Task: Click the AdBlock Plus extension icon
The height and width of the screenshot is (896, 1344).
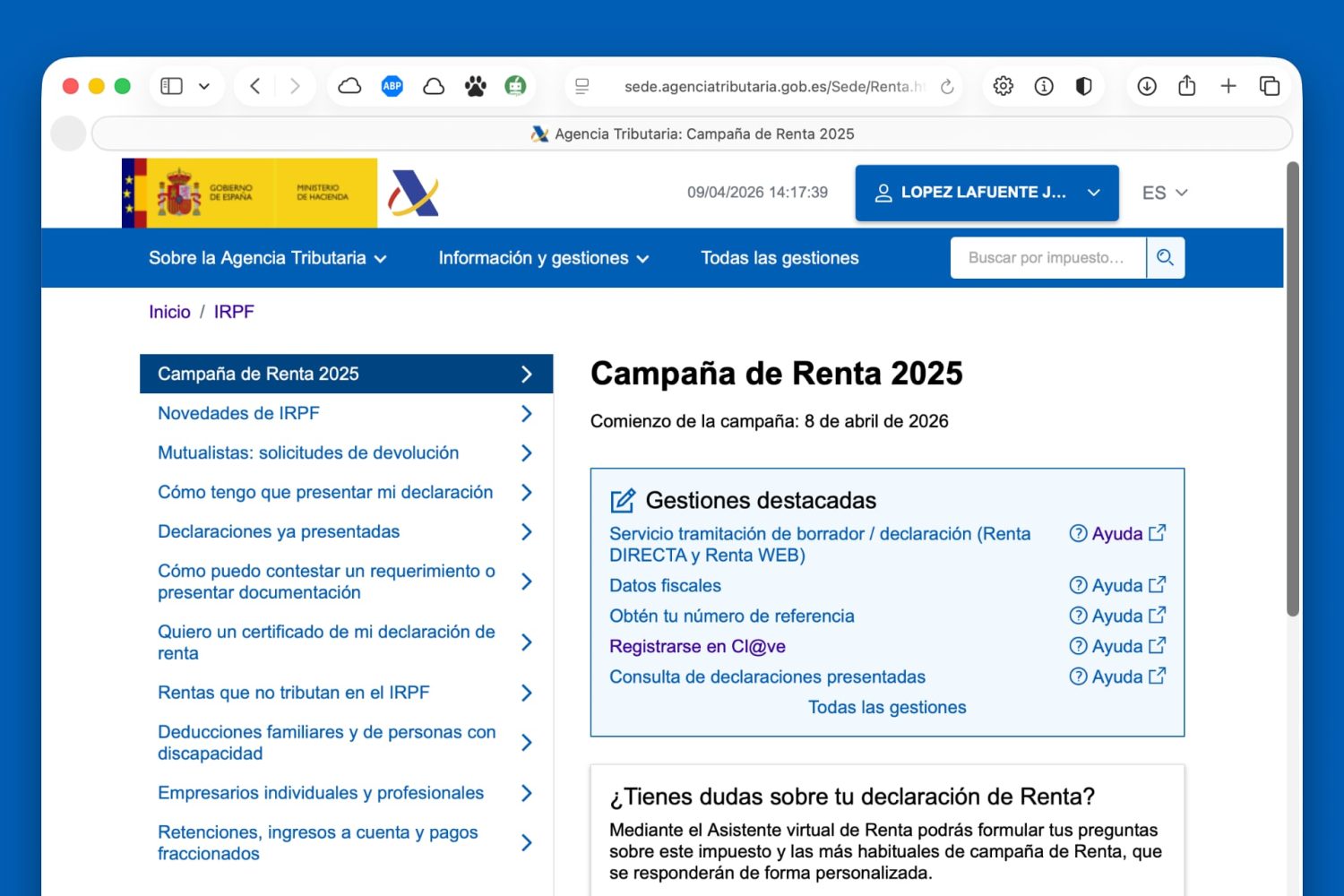Action: click(392, 86)
